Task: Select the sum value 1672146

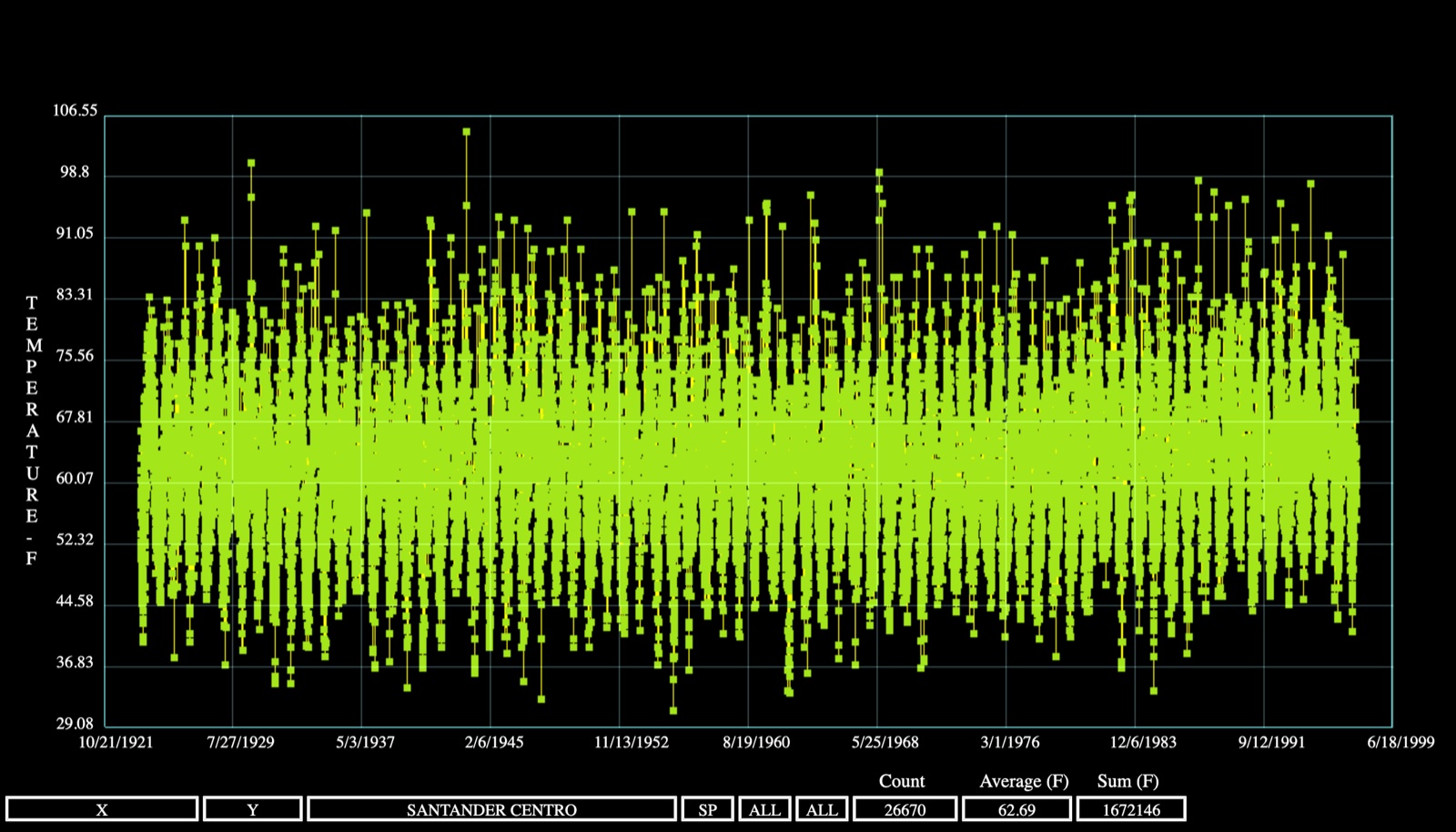Action: (x=1131, y=809)
